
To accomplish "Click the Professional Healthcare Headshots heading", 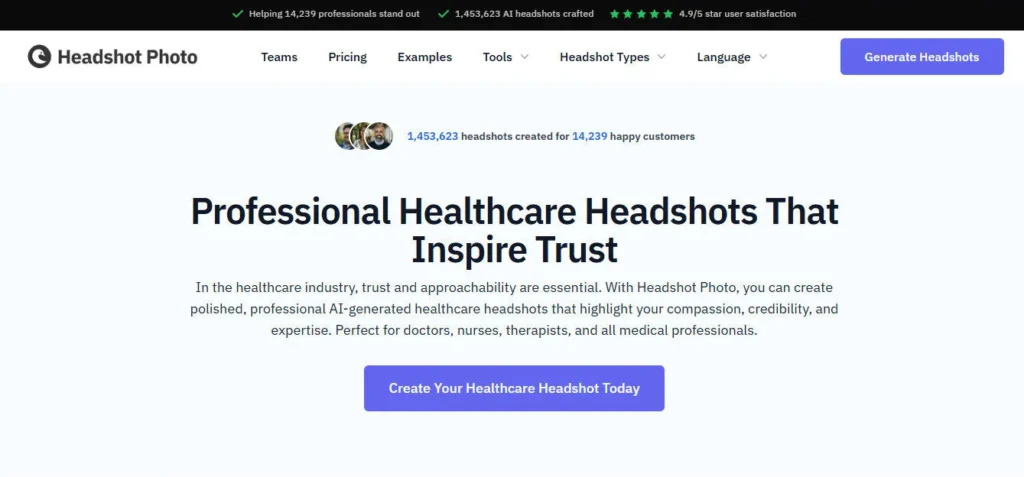I will tap(514, 231).
